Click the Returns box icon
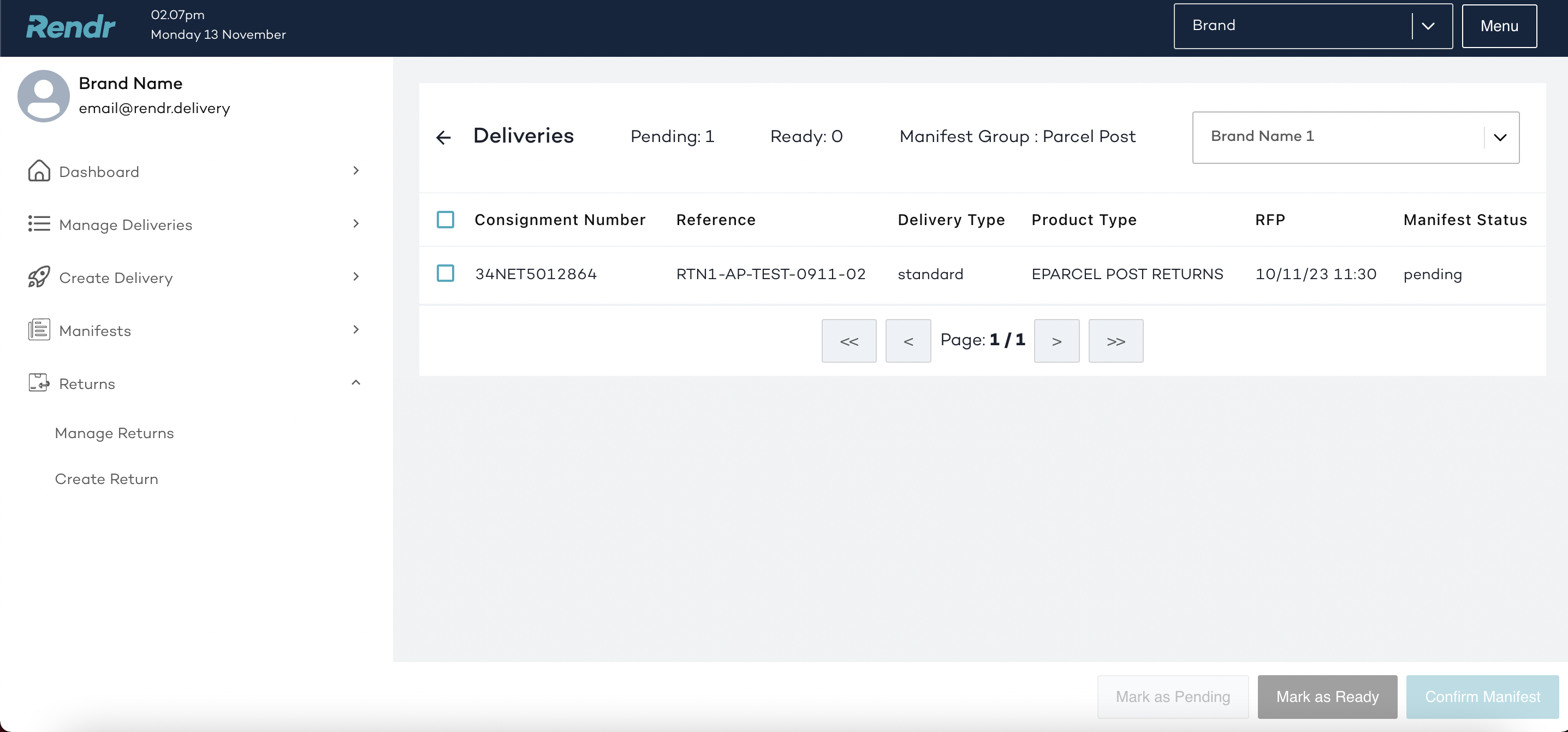 pos(39,382)
